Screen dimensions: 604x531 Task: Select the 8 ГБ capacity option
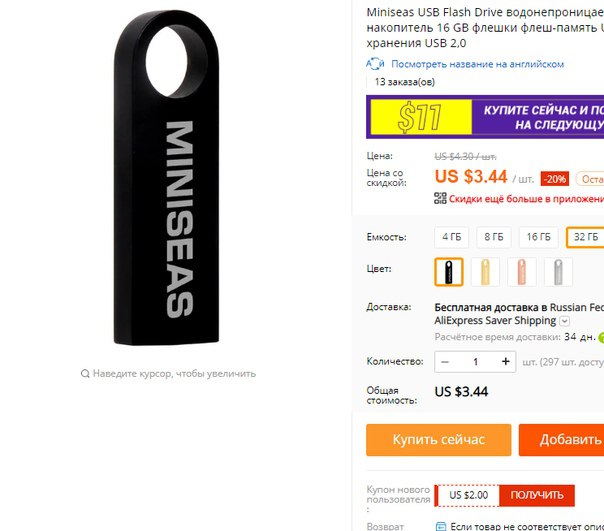pyautogui.click(x=494, y=237)
